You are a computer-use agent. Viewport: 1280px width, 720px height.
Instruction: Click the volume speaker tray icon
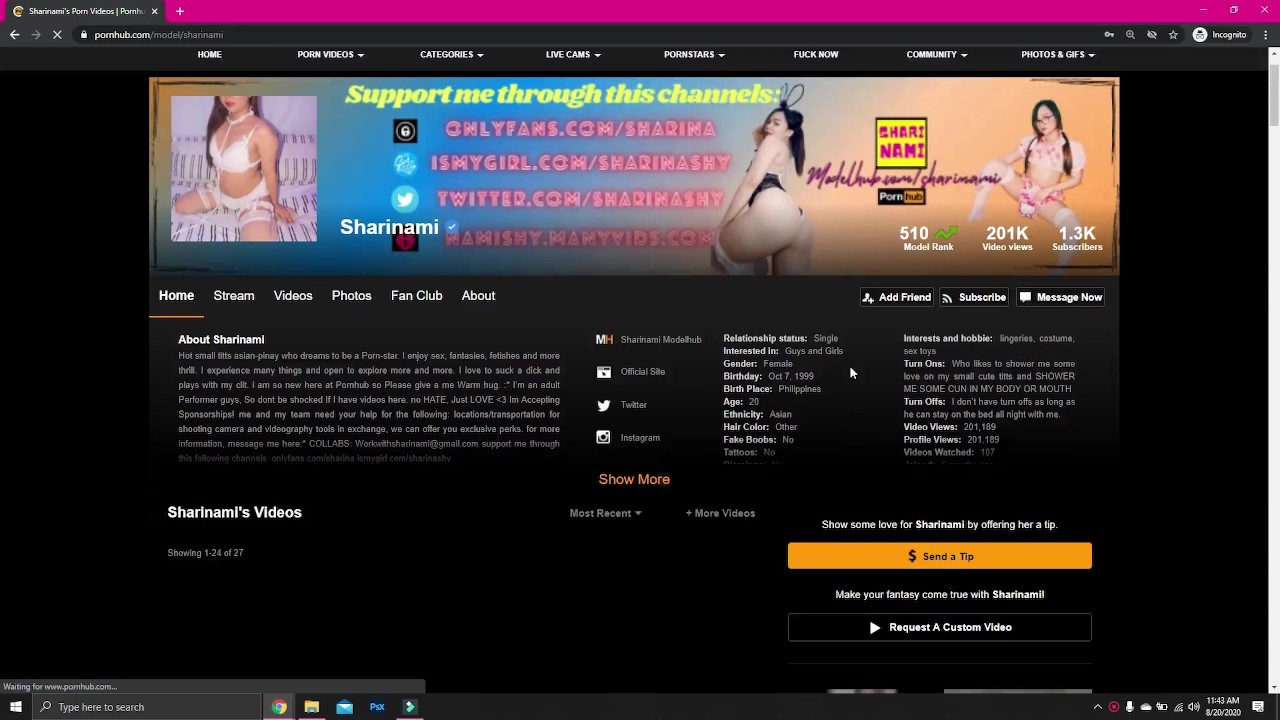click(x=1194, y=707)
